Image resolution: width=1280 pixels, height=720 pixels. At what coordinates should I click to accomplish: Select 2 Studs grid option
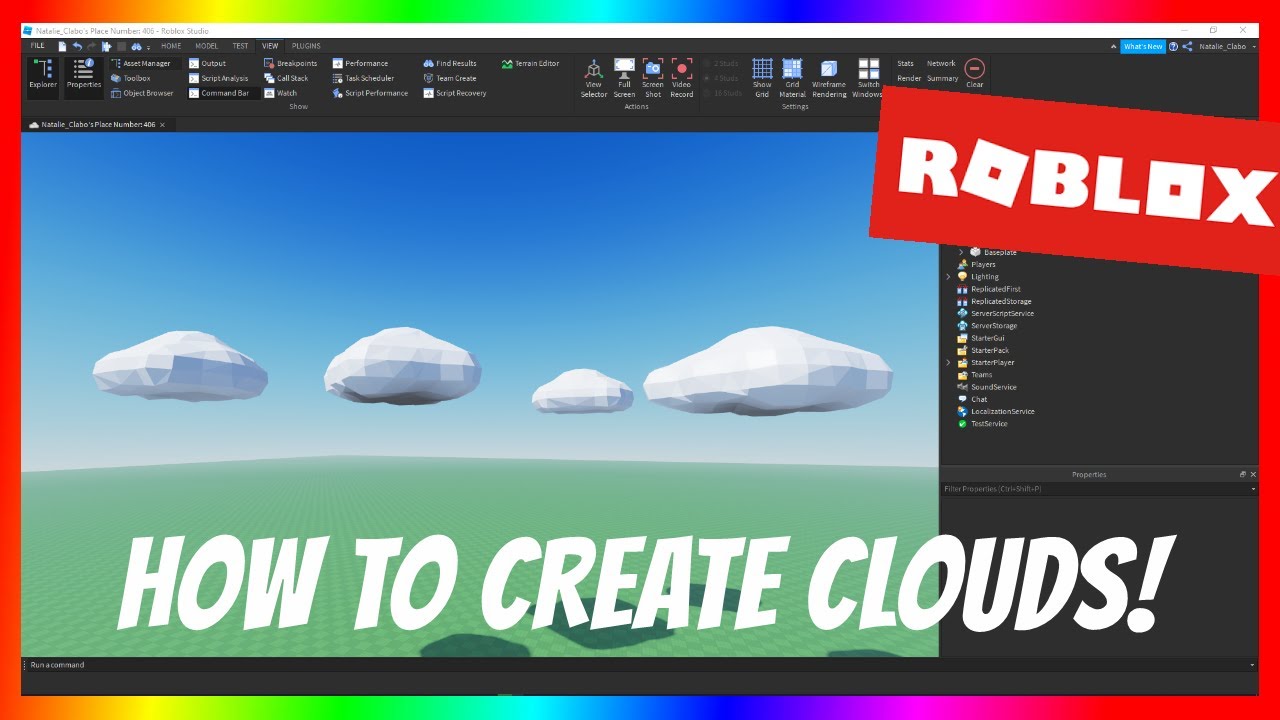[x=722, y=63]
